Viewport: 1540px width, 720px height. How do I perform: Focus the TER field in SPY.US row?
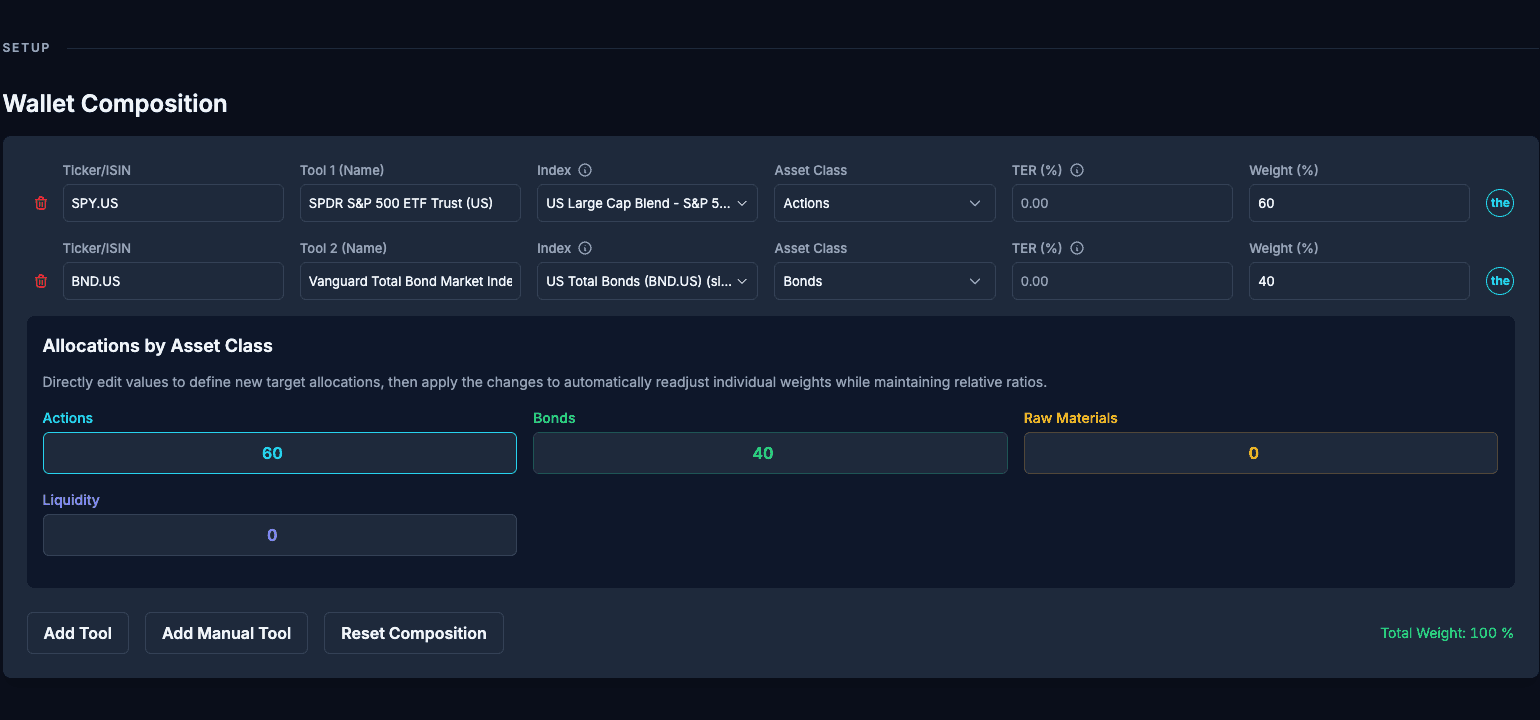point(1122,203)
